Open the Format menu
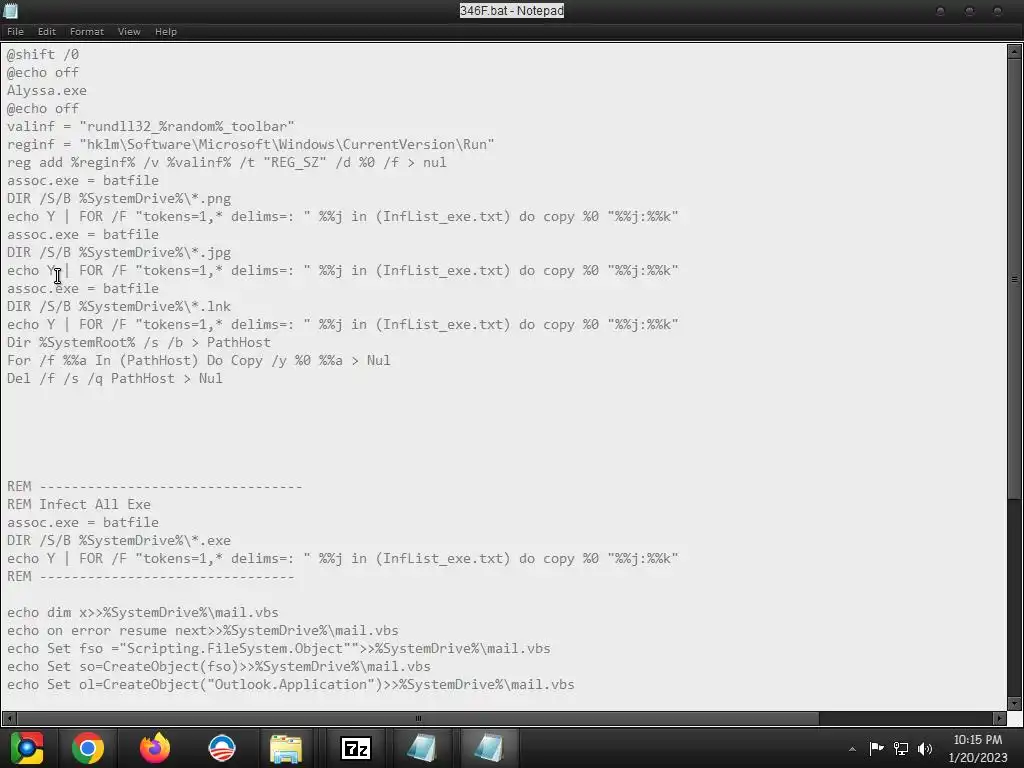 [x=87, y=31]
